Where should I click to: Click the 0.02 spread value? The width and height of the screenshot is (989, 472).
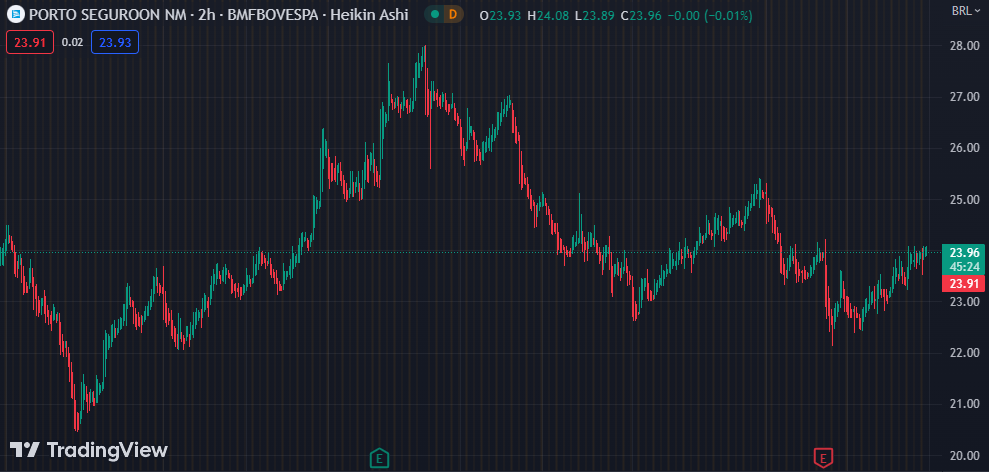[x=73, y=42]
